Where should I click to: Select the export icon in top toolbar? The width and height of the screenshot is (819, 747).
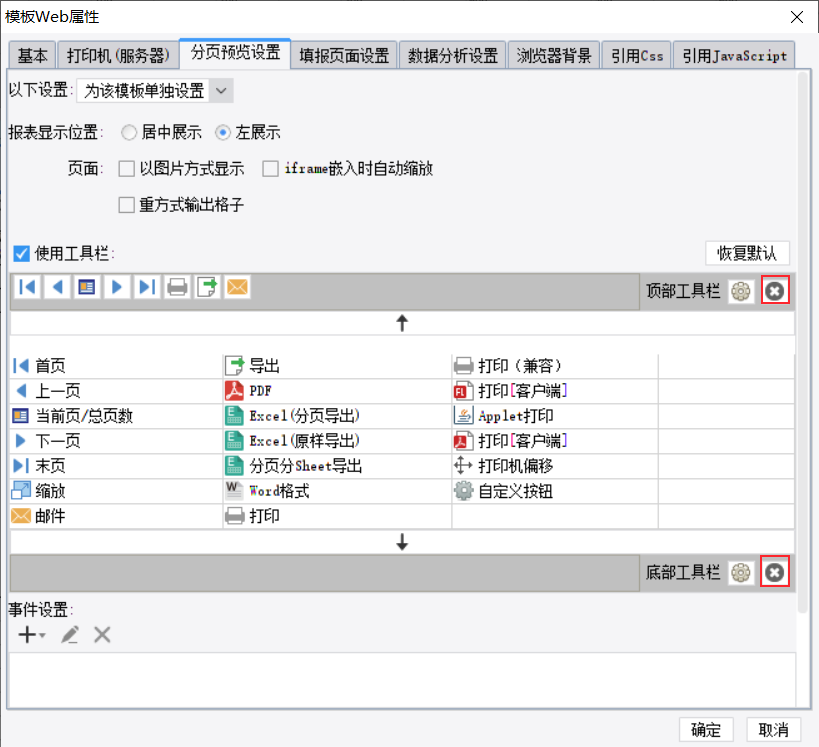[207, 287]
